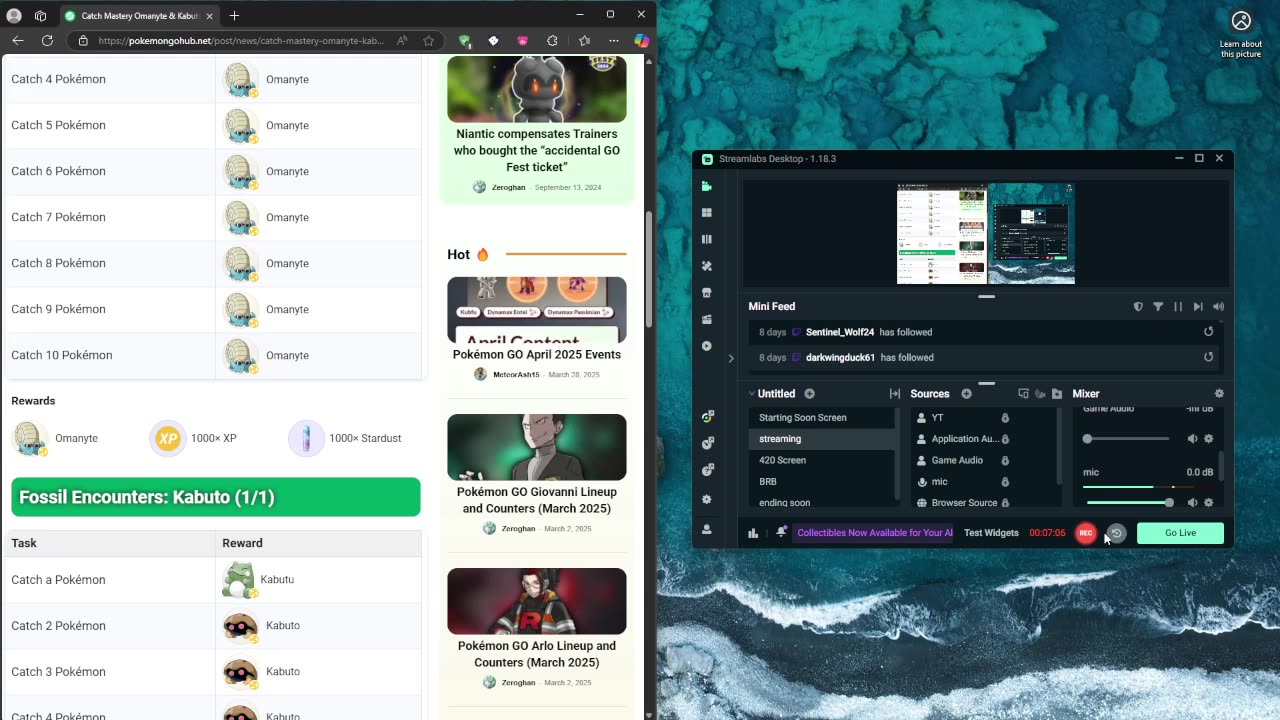
Task: Select the mic source in Sources list
Action: tap(940, 482)
